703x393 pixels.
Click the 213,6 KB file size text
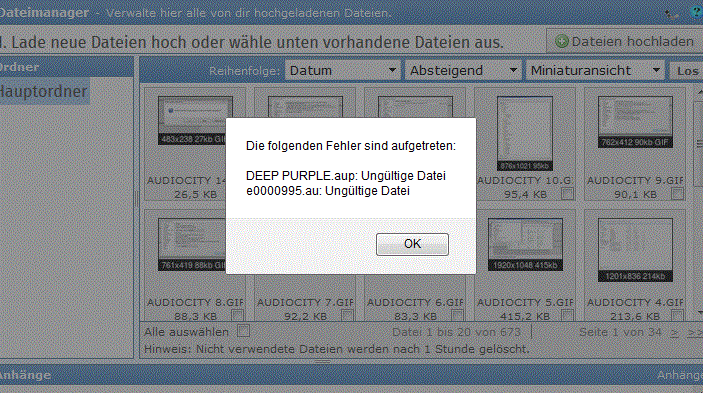[x=635, y=316]
